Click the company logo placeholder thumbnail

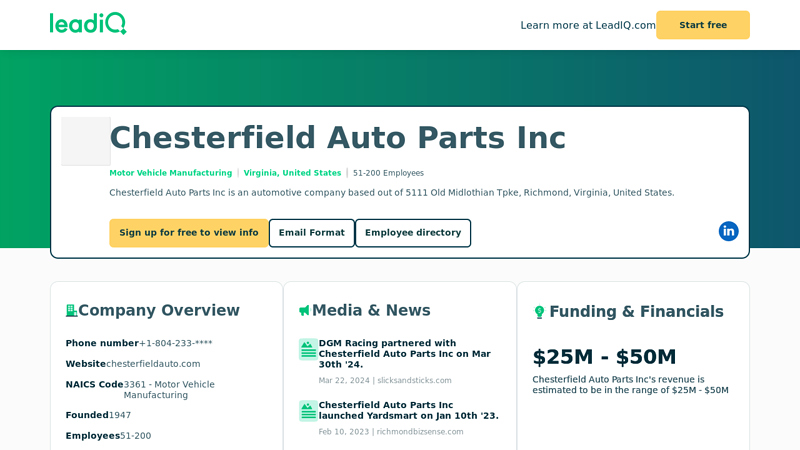(86, 141)
